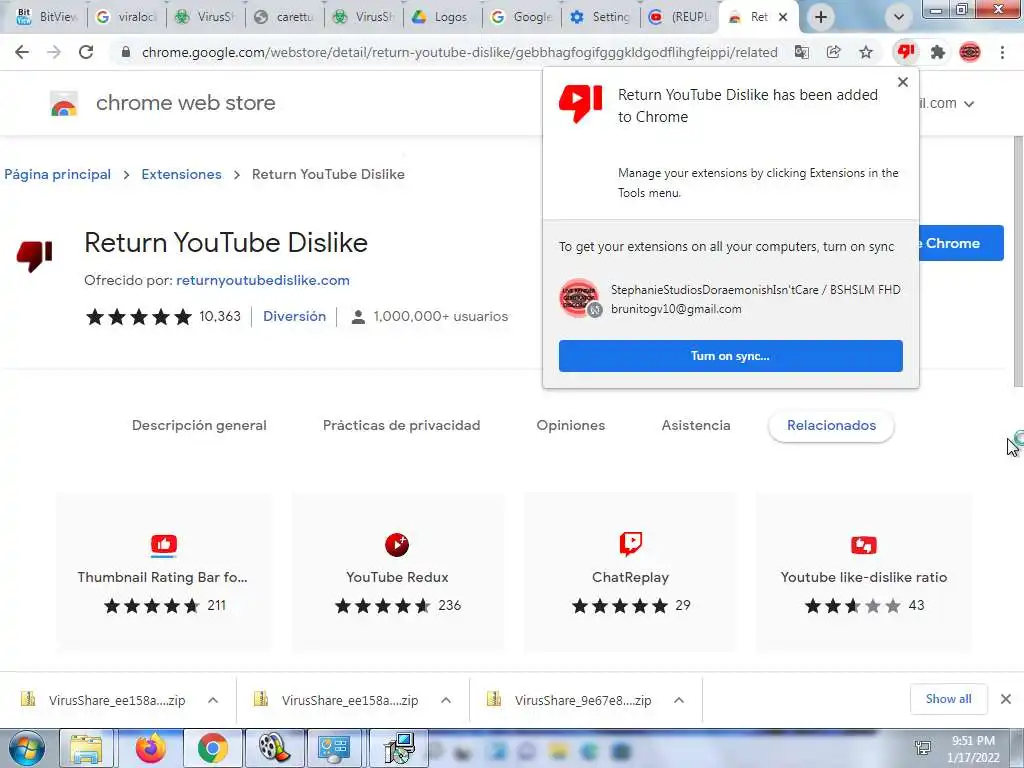Go forward using browser forward arrow
This screenshot has height=768, width=1024.
[x=54, y=52]
